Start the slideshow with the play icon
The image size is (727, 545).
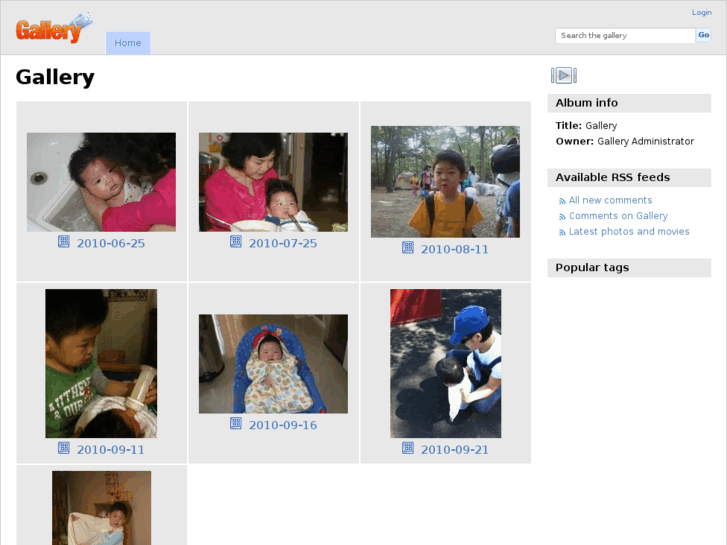click(564, 75)
